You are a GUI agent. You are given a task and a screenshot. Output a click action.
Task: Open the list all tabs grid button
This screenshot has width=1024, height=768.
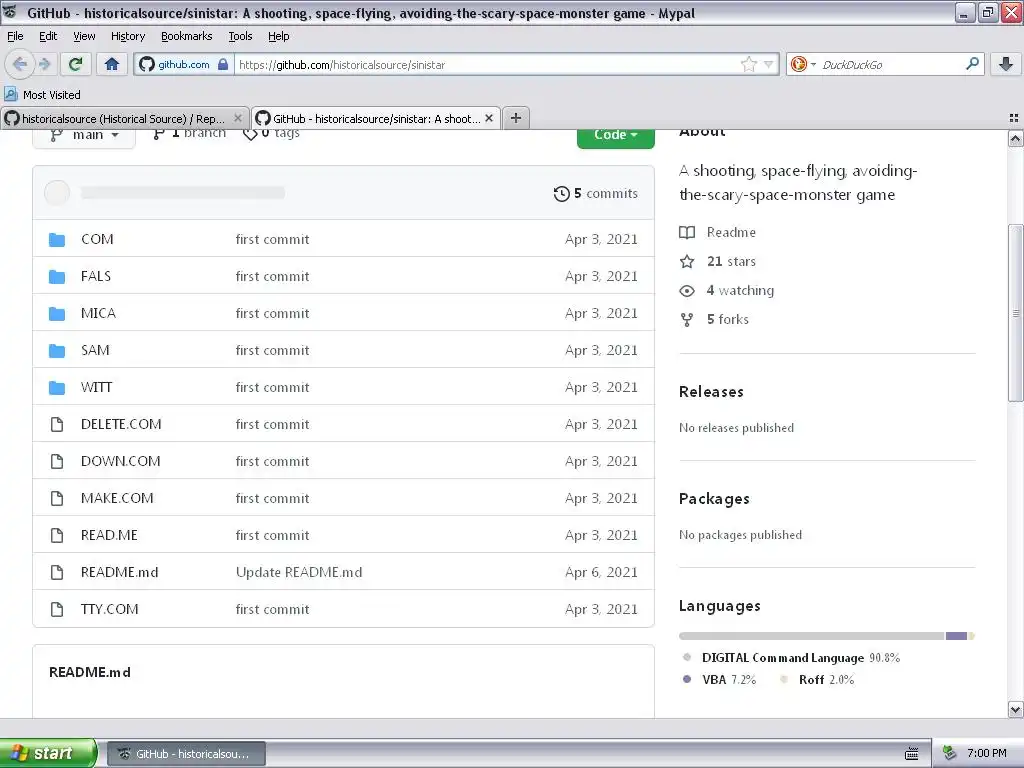[x=1014, y=118]
